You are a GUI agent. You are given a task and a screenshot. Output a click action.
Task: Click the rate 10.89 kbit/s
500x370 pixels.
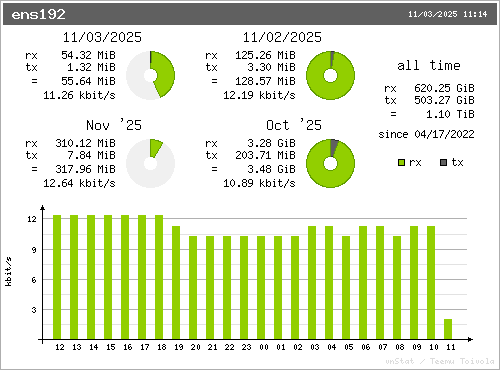click(259, 183)
